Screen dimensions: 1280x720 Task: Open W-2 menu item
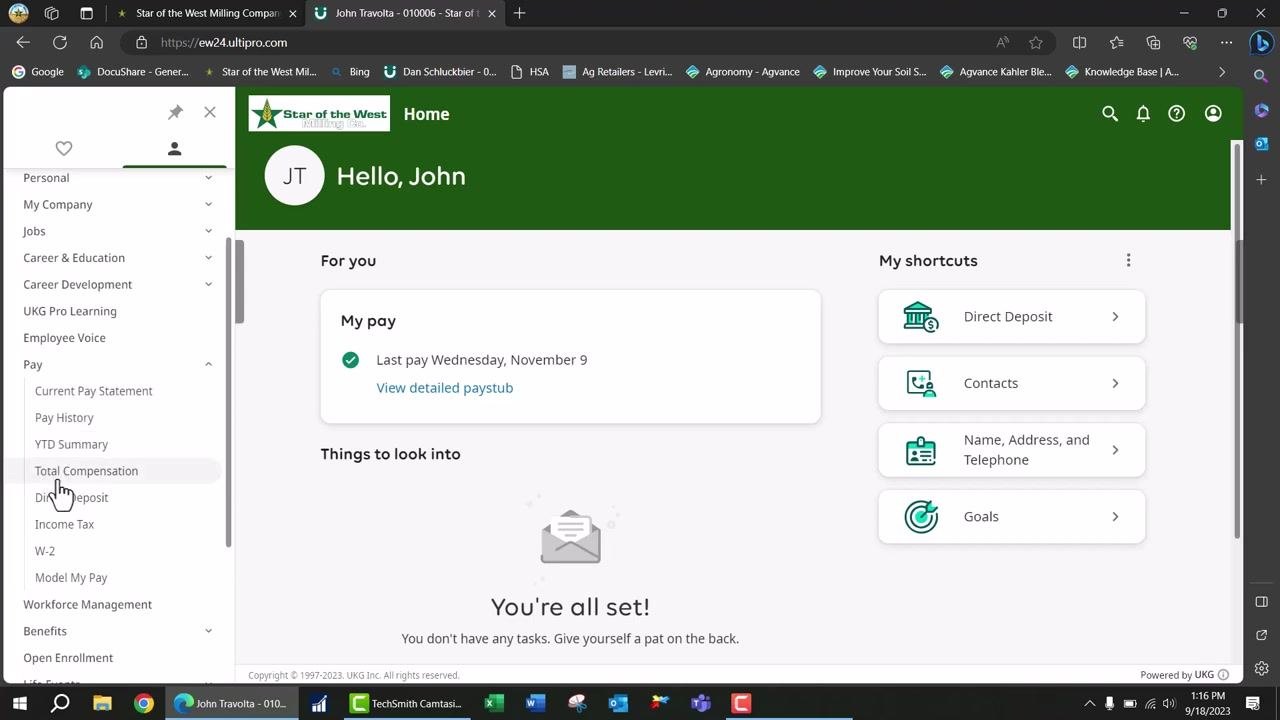(x=45, y=551)
